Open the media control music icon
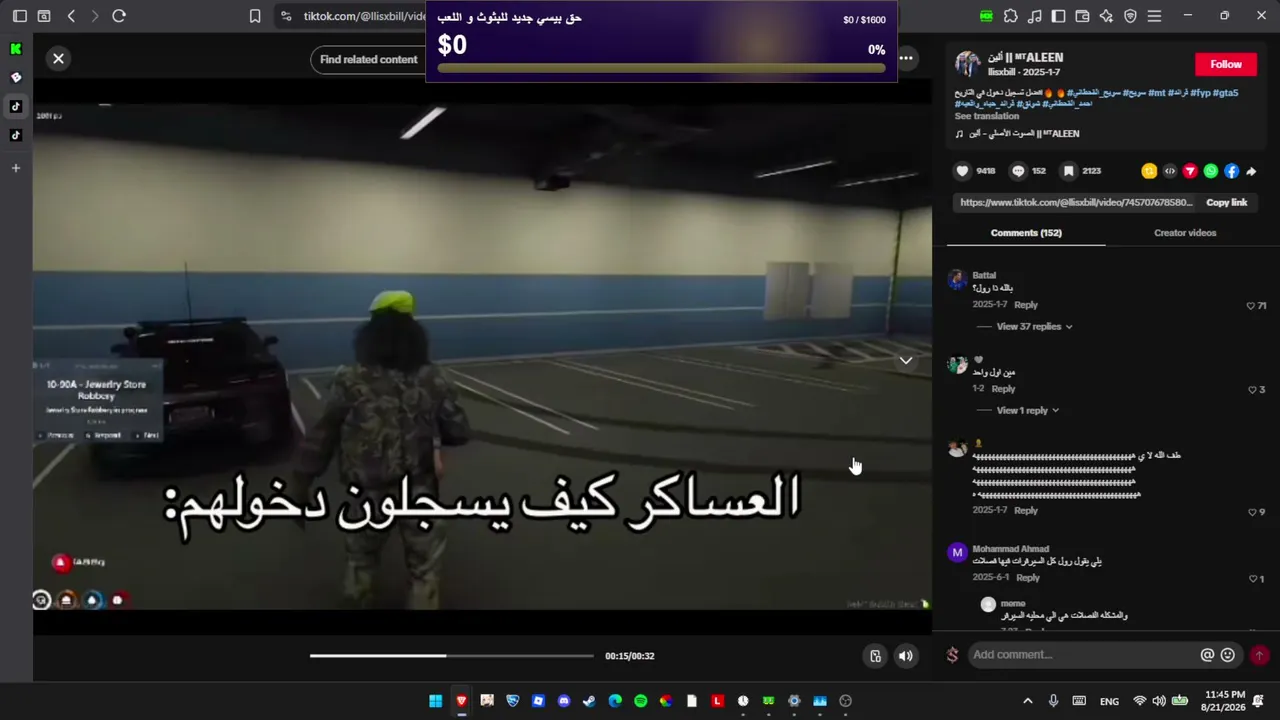Viewport: 1280px width, 720px height. [1034, 16]
